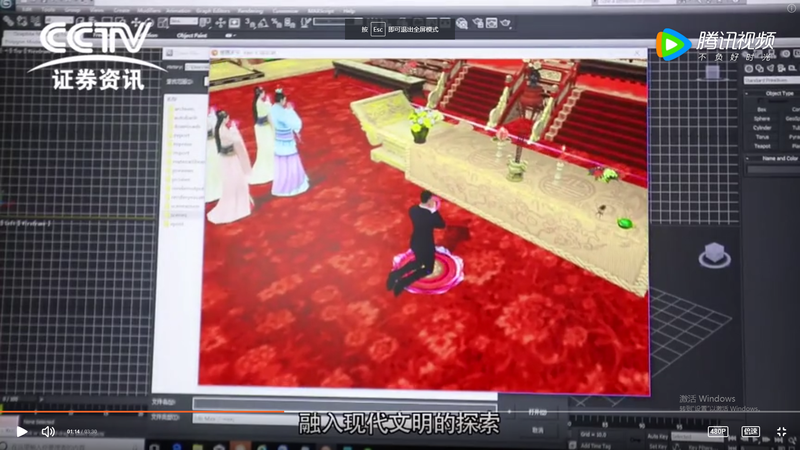Click the ViewCube in the viewport

[714, 255]
